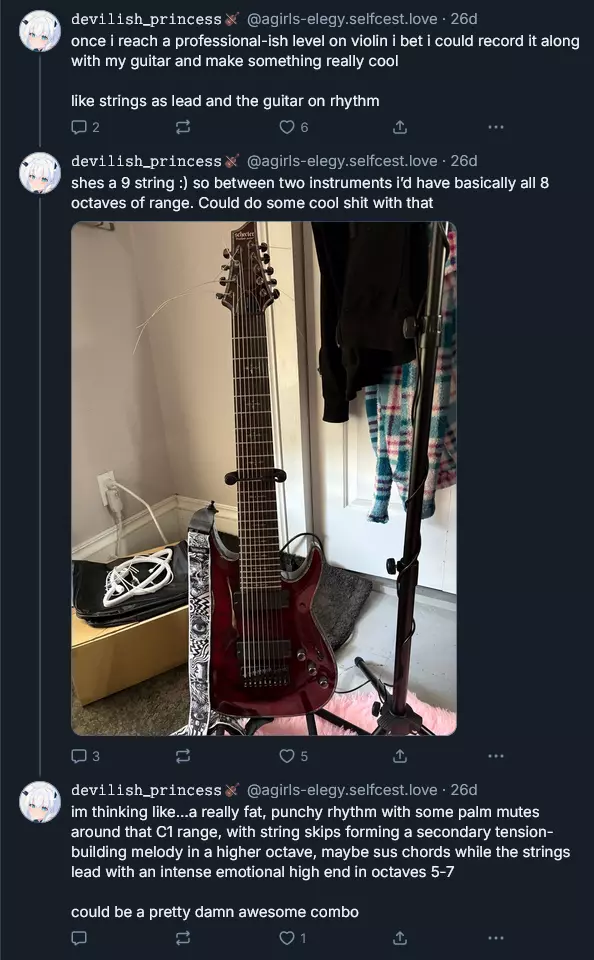
Task: Open more options on first post
Action: coord(496,127)
